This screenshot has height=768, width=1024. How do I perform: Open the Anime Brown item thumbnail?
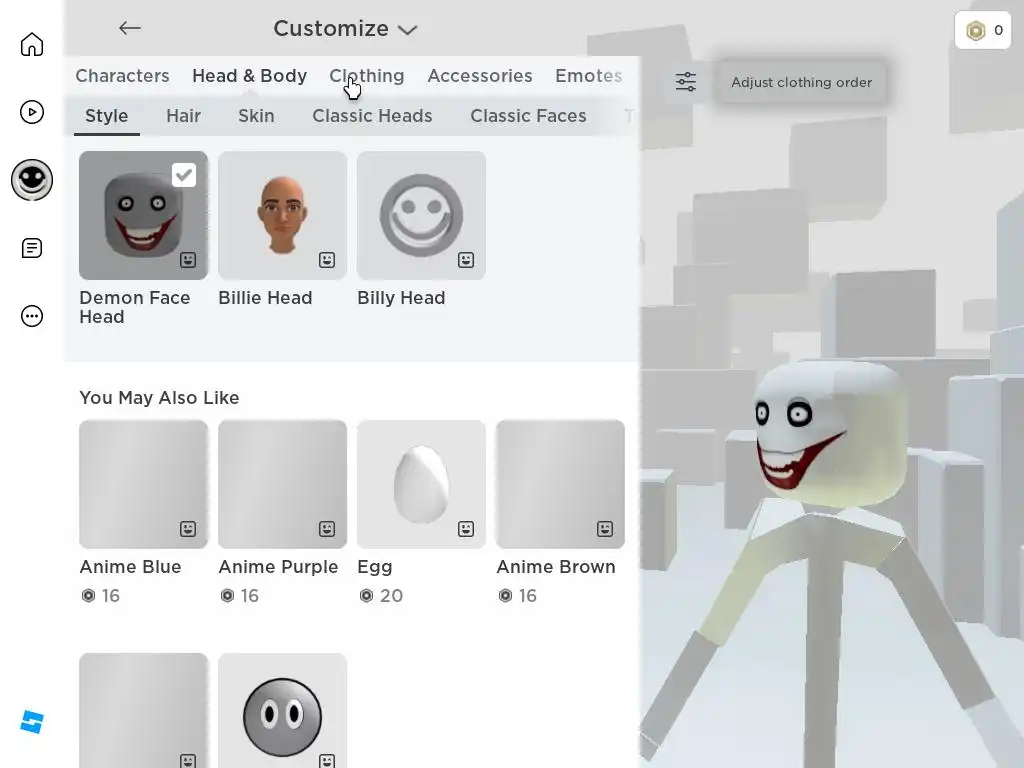point(560,484)
